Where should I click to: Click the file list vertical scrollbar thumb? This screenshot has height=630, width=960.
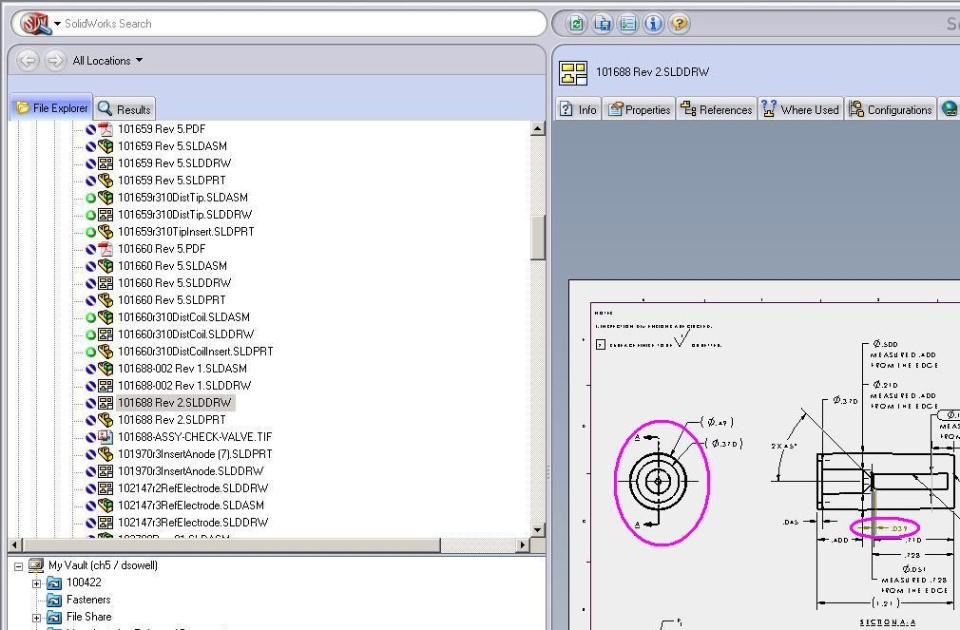point(538,238)
